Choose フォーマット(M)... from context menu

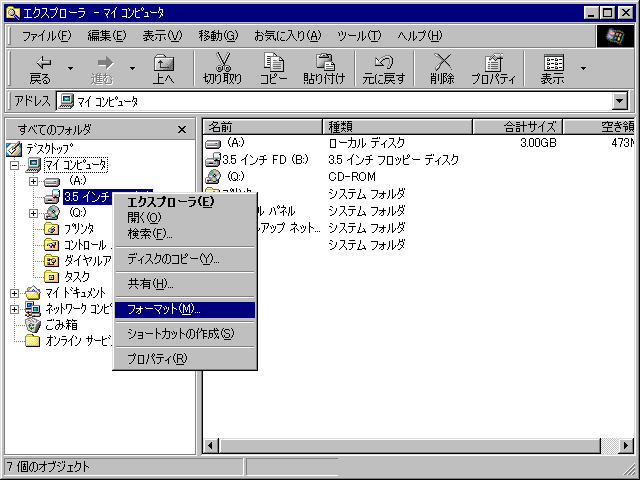tap(185, 309)
